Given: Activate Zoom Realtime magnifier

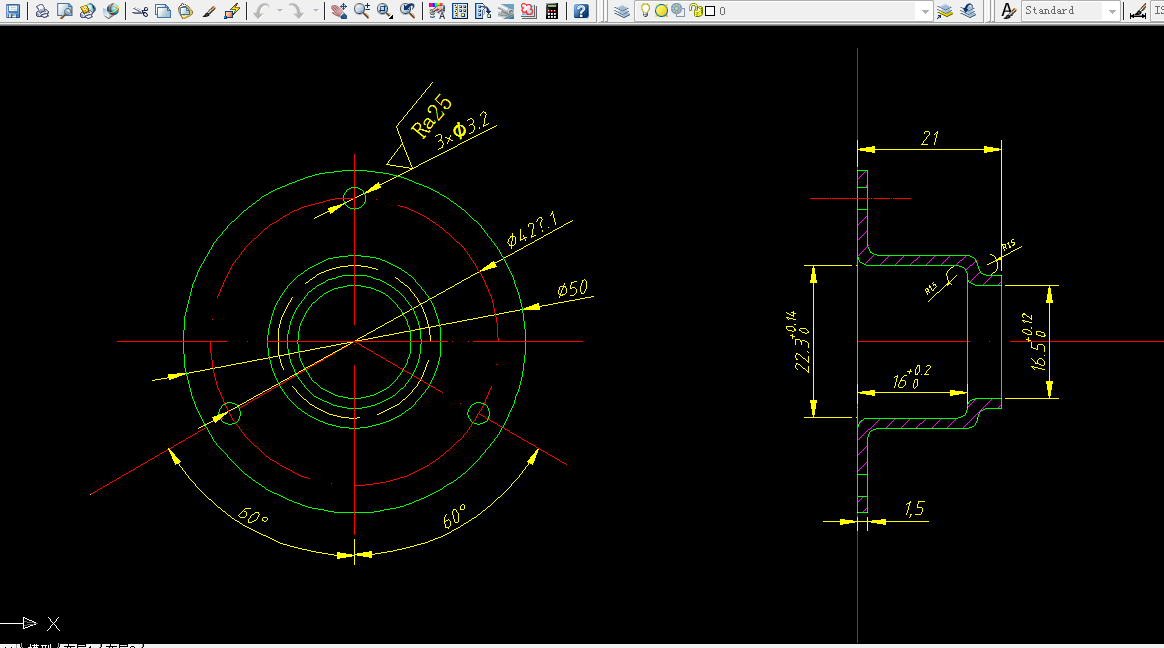Looking at the screenshot, I should tap(362, 10).
